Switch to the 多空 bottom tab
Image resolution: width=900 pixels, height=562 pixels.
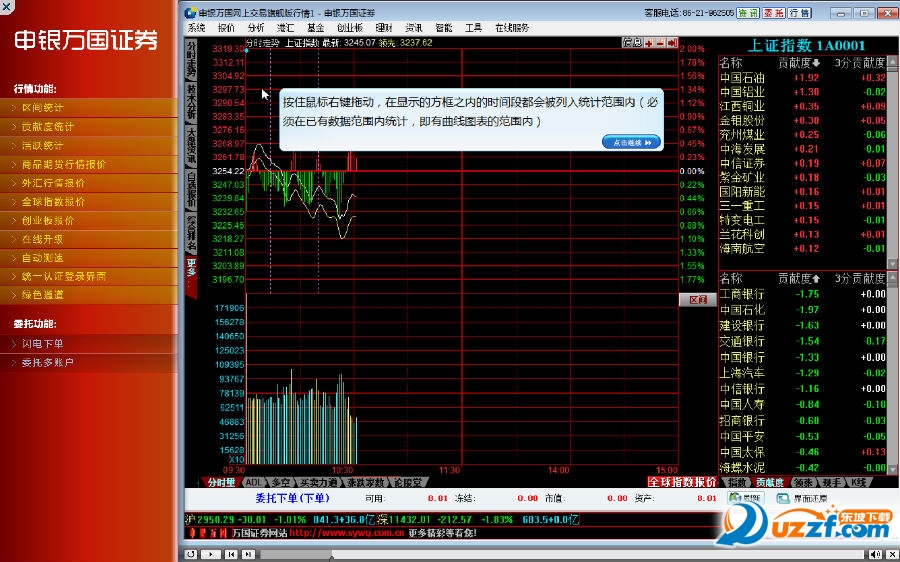tap(281, 482)
